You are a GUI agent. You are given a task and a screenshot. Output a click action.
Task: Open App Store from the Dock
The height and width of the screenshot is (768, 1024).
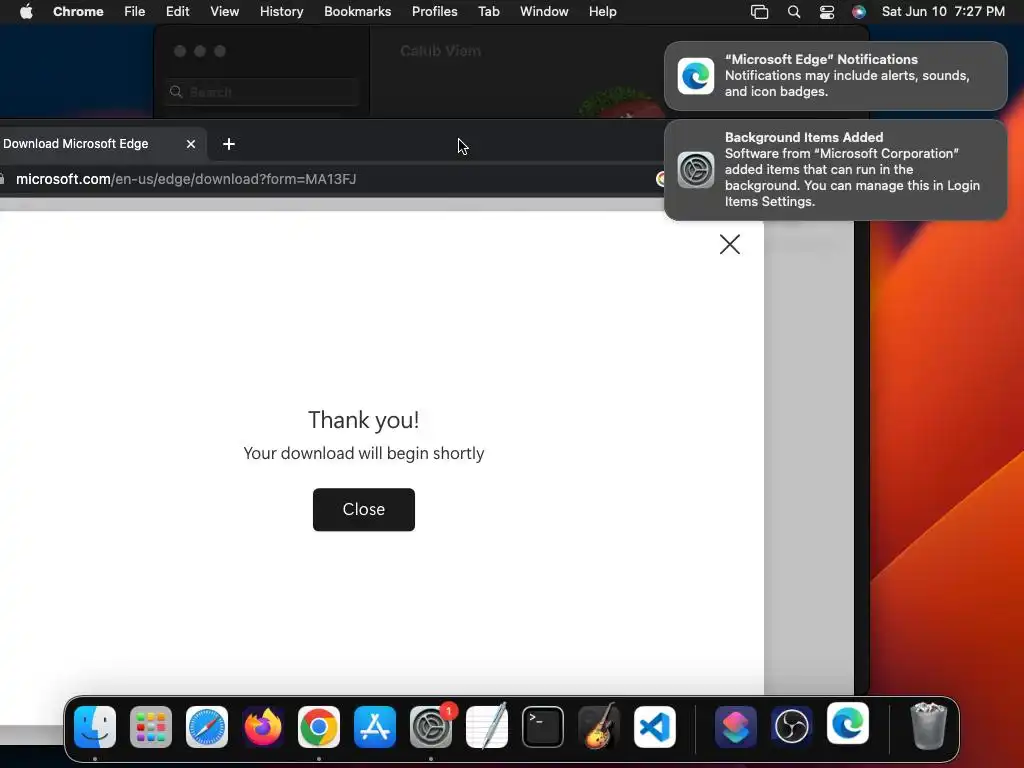[x=375, y=727]
